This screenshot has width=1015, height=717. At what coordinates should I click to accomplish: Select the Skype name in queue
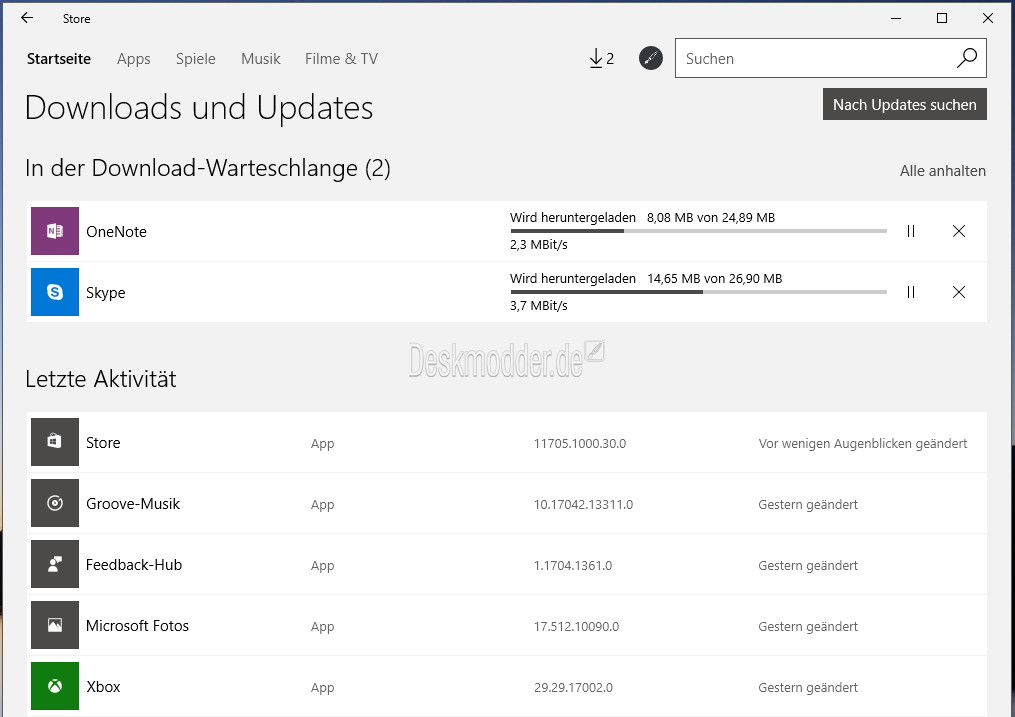point(106,292)
